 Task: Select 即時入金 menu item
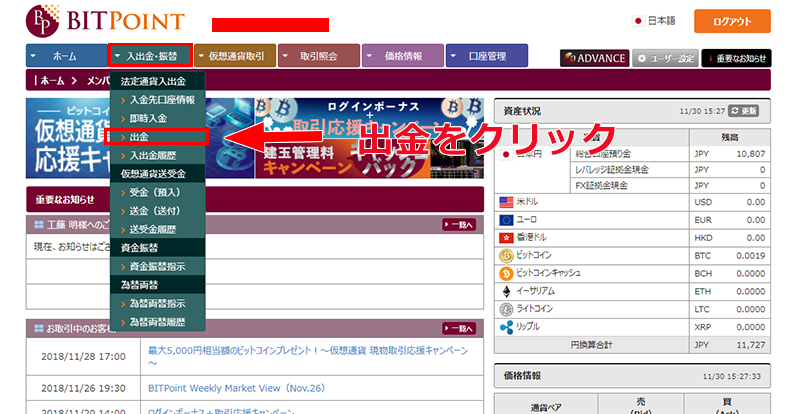[158, 118]
